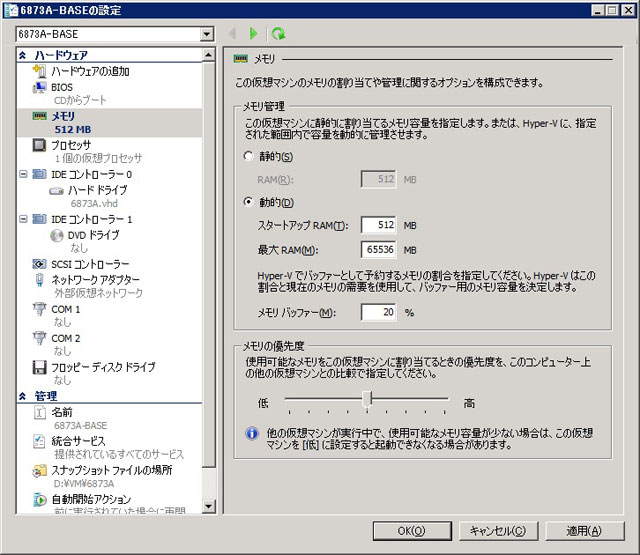The image size is (640, 555).
Task: Click the COM 1 port icon
Action: [39, 309]
